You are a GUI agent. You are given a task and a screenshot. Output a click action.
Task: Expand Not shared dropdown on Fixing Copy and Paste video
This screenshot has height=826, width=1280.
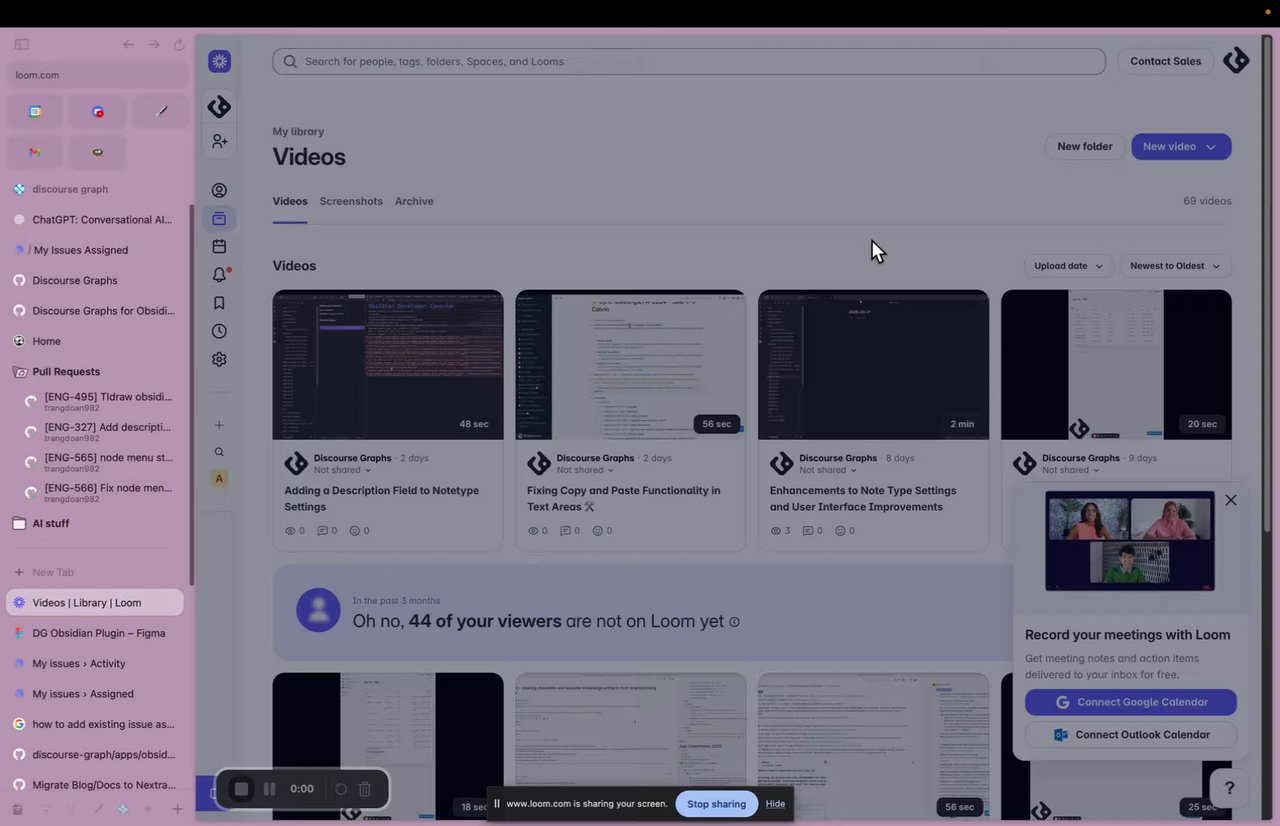pos(585,470)
